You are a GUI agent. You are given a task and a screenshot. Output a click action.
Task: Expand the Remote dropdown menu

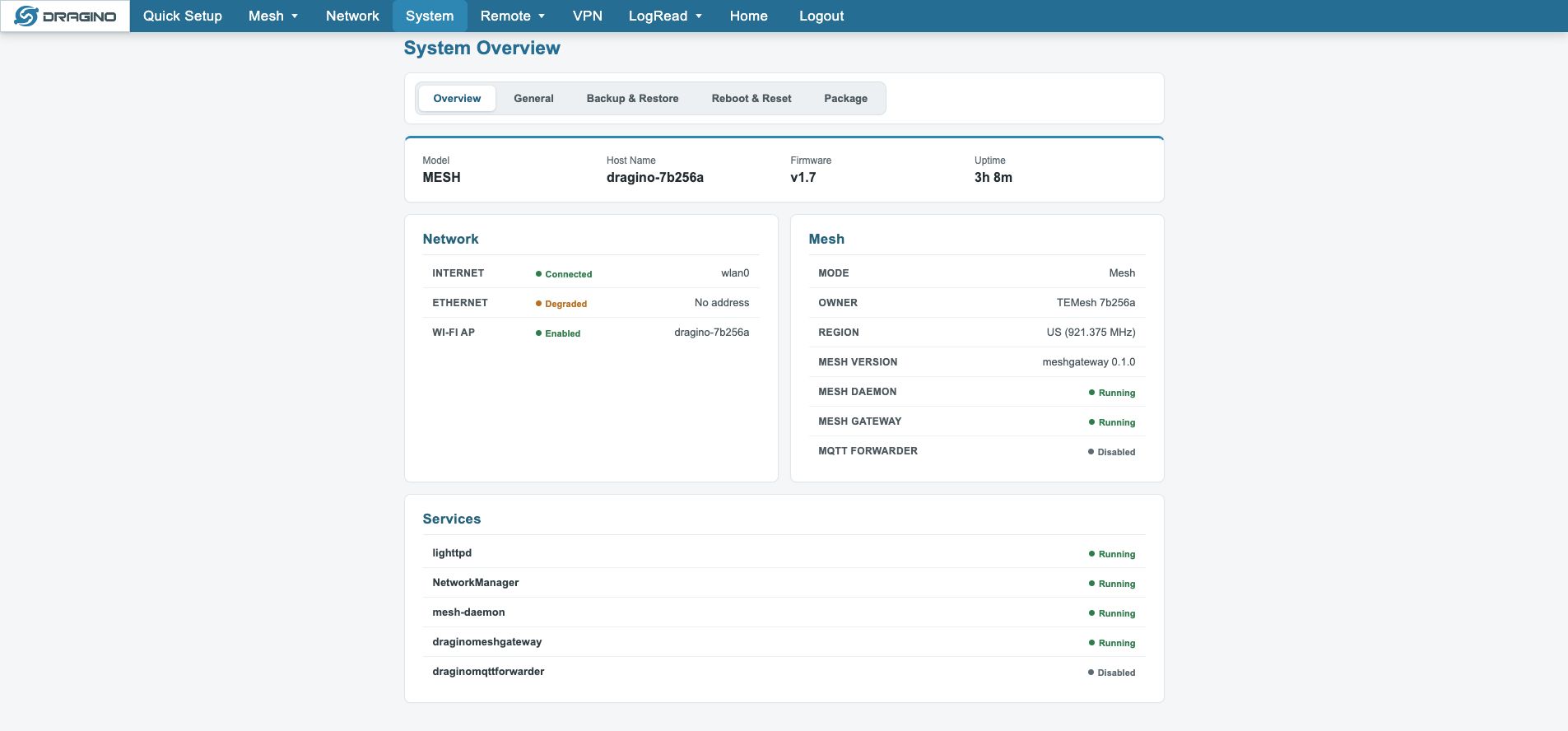(x=513, y=16)
